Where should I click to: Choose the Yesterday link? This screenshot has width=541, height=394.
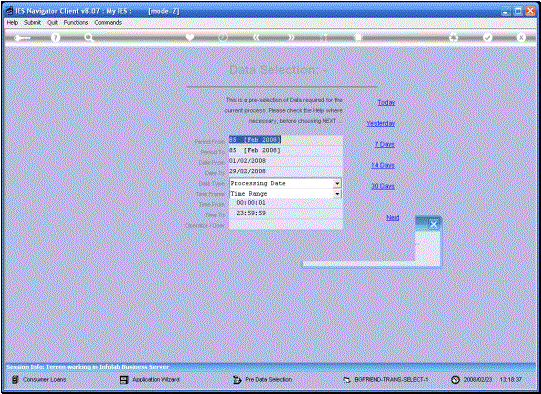coord(381,123)
